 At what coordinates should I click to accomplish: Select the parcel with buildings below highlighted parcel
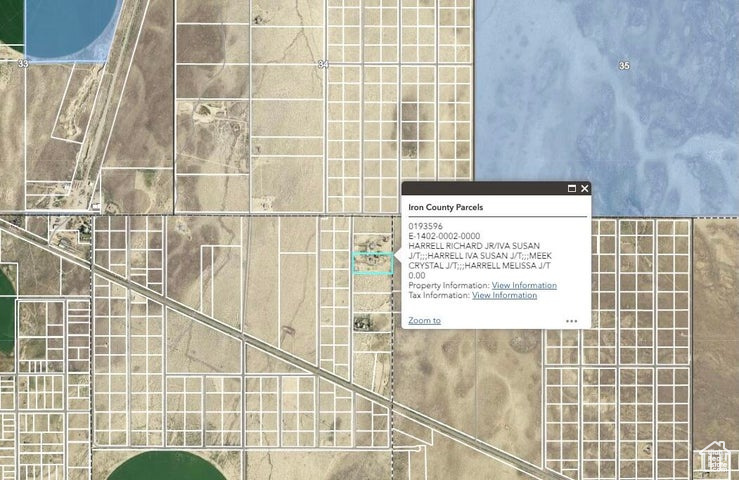click(369, 322)
